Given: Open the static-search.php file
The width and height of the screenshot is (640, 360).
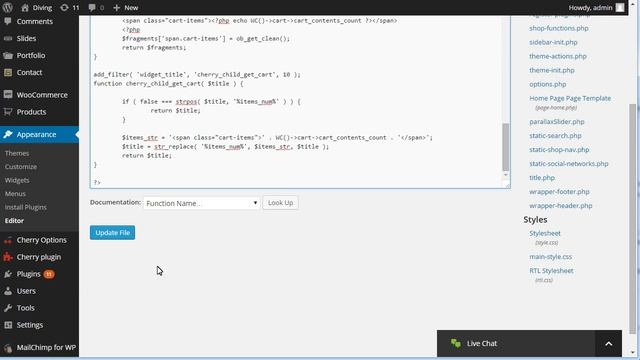Looking at the screenshot, I should 555,136.
